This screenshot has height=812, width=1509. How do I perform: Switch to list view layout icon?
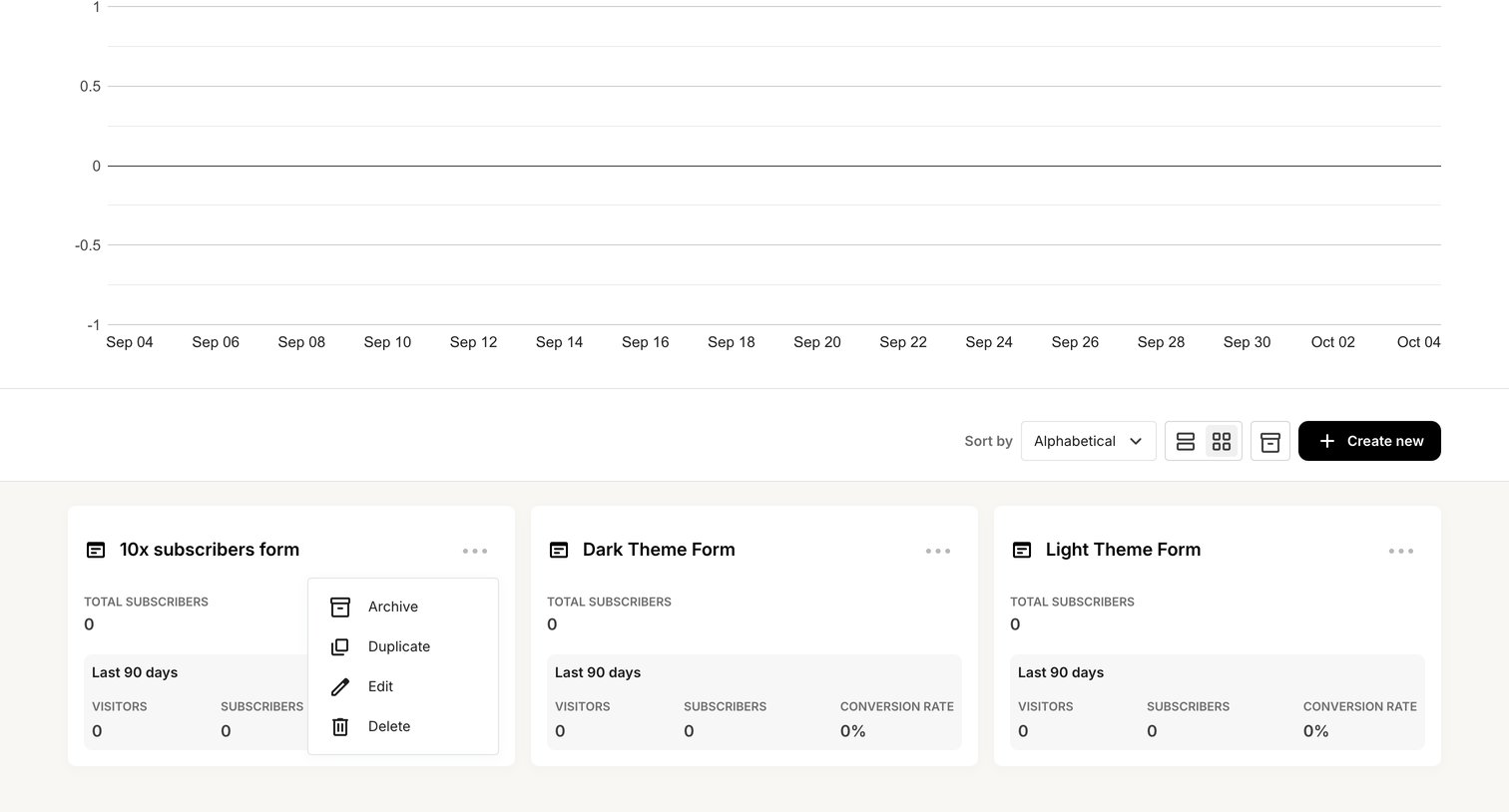(x=1185, y=441)
